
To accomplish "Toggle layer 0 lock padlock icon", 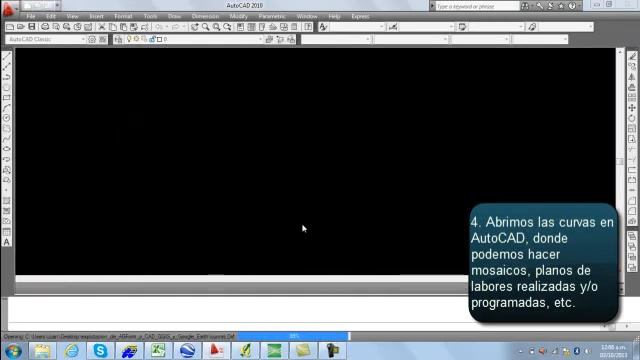I will (152, 39).
